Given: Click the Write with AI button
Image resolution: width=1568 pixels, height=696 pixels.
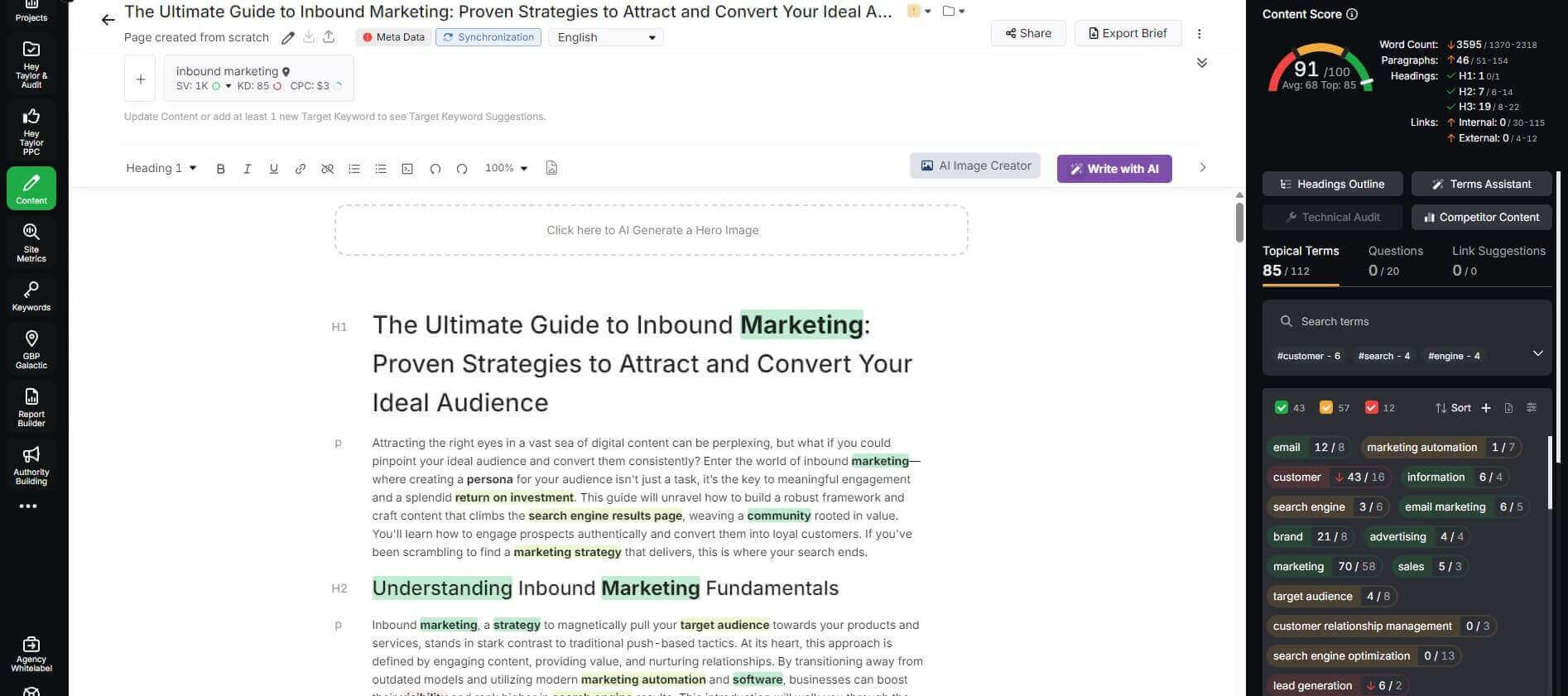Looking at the screenshot, I should (x=1113, y=169).
